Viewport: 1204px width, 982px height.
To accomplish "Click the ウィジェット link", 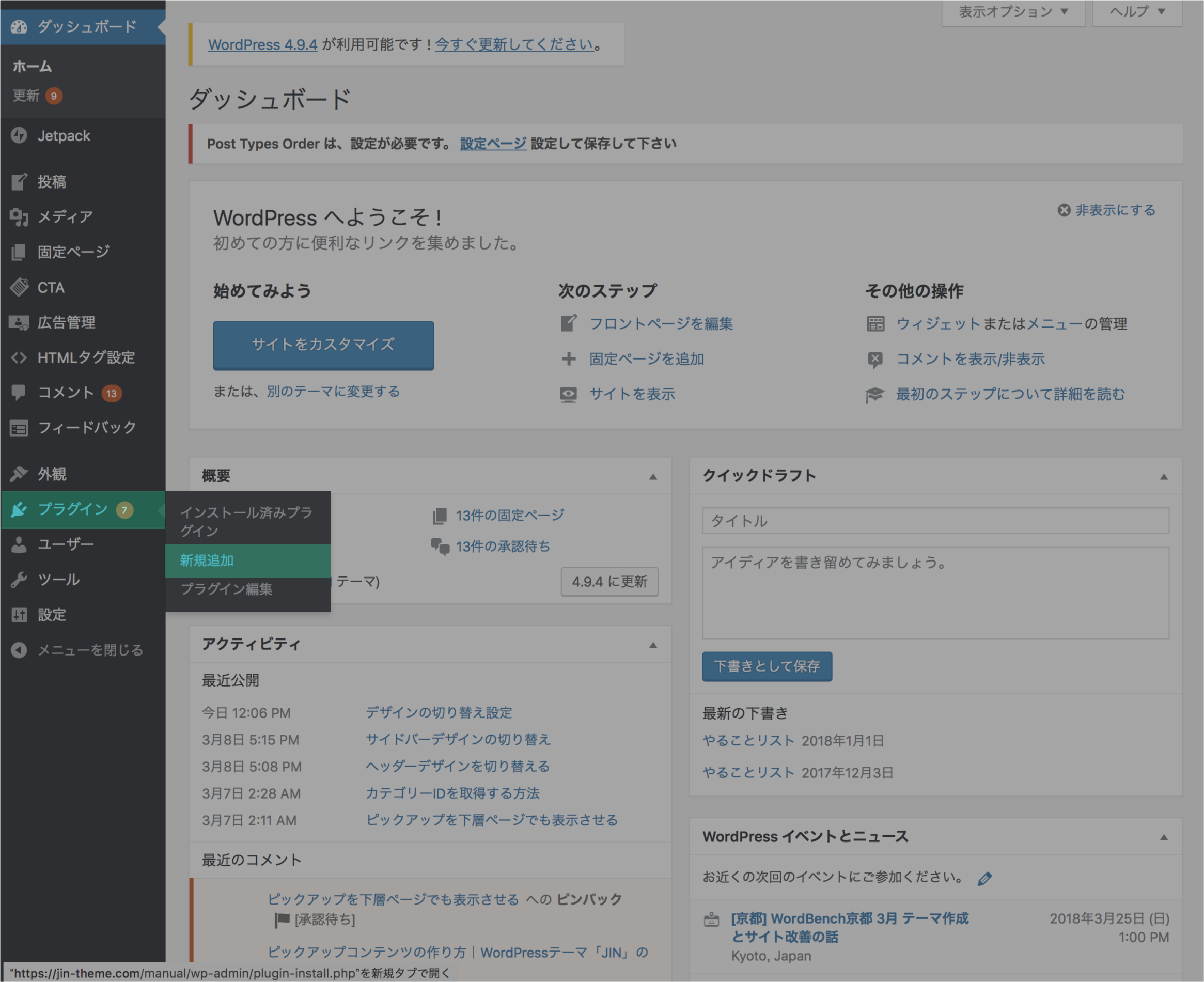I will (938, 323).
